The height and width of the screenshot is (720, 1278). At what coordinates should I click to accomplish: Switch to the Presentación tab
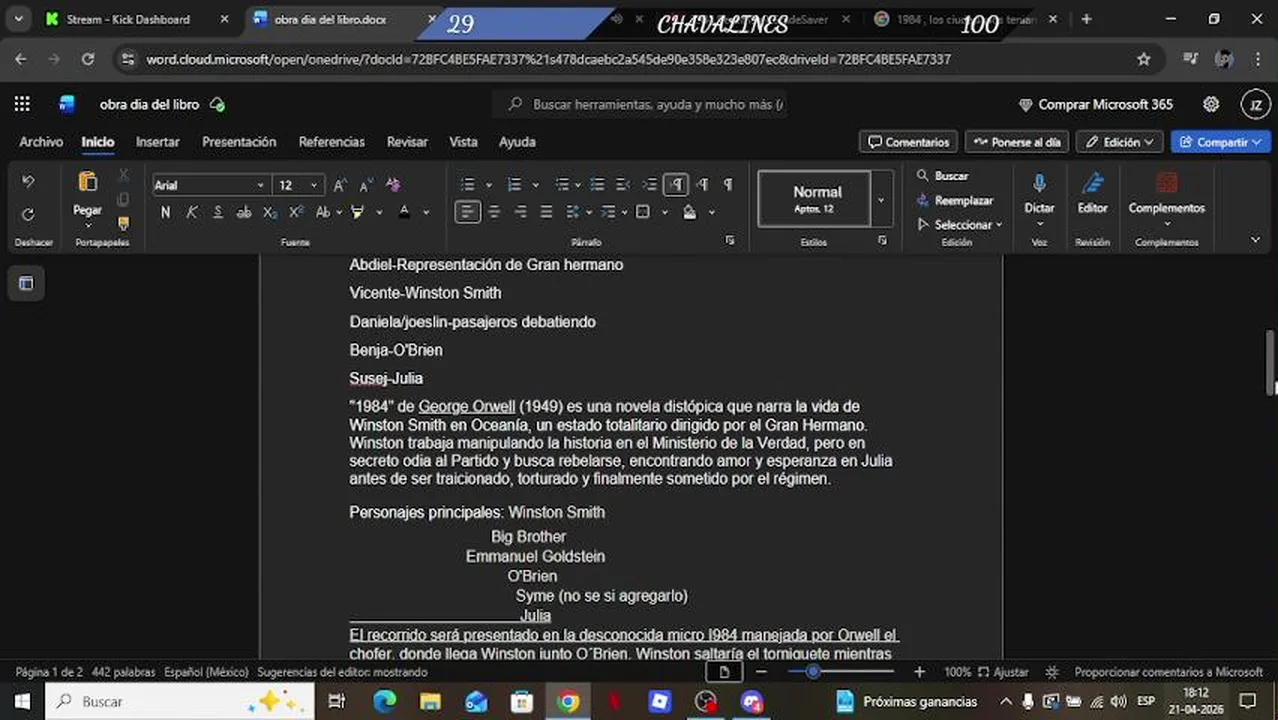[x=239, y=142]
